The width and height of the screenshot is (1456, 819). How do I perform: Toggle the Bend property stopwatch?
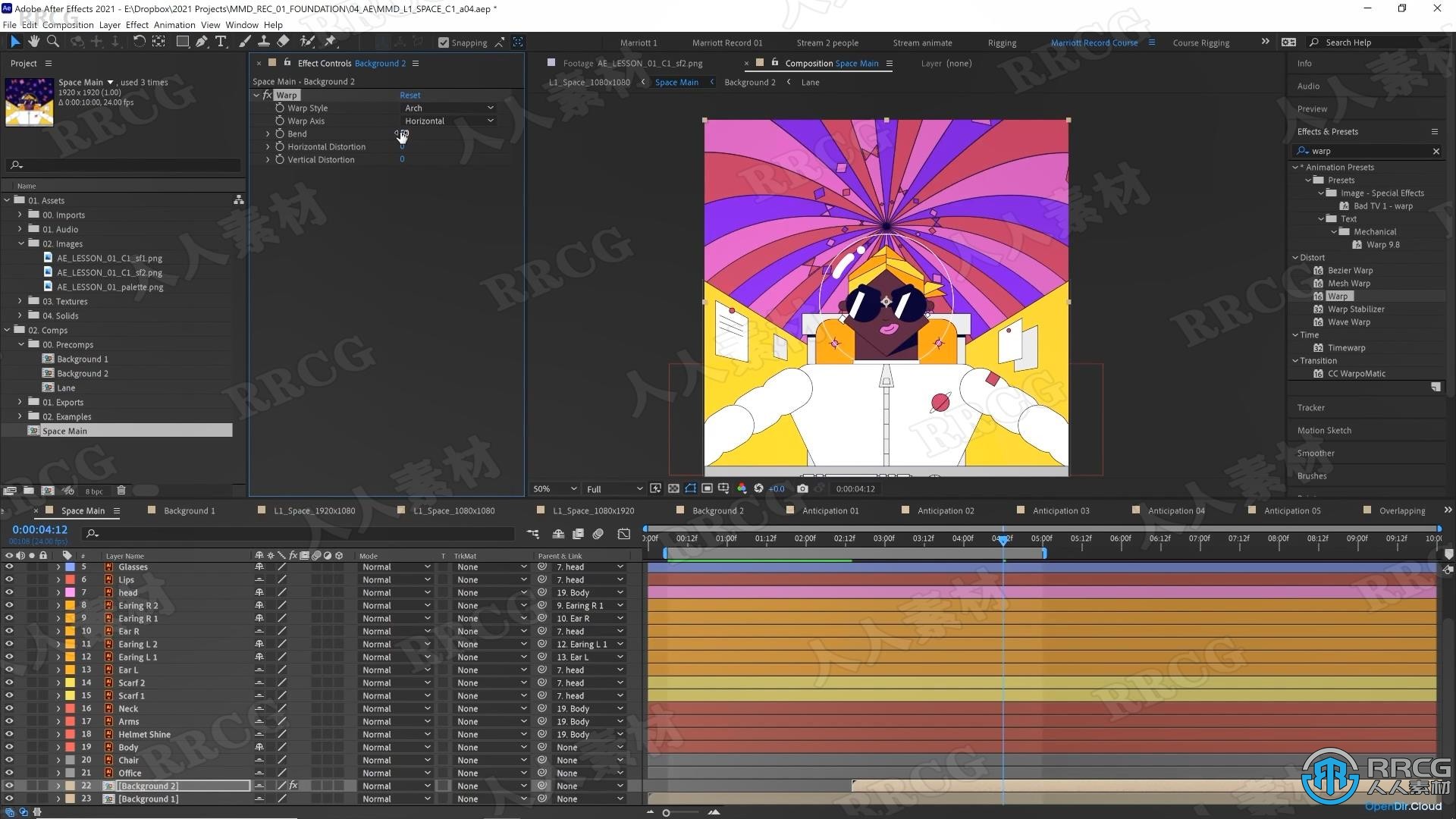(280, 133)
